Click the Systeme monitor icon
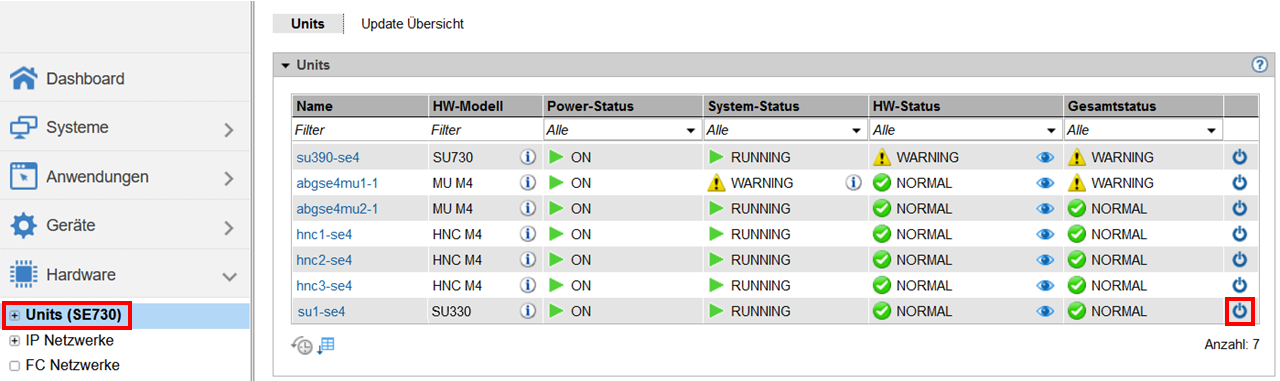 click(x=24, y=128)
